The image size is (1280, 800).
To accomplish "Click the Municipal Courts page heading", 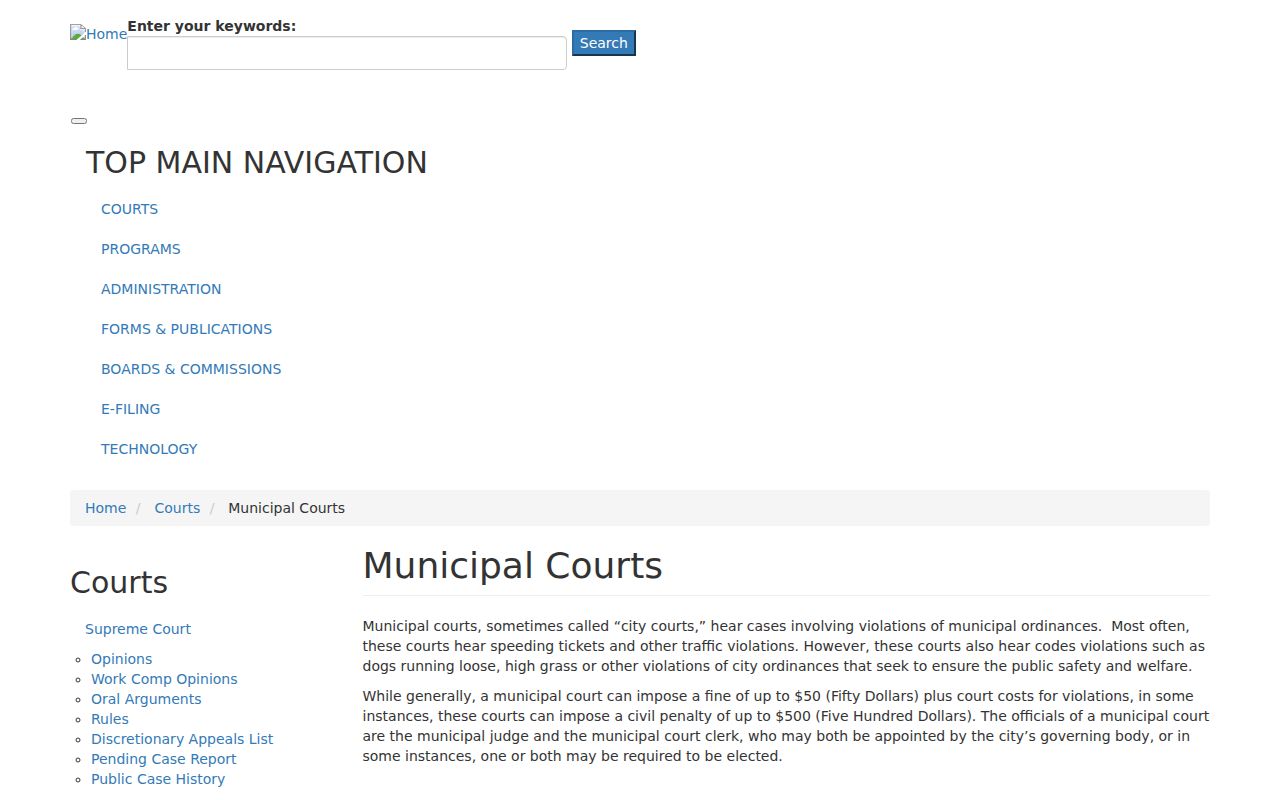I will click(x=512, y=566).
